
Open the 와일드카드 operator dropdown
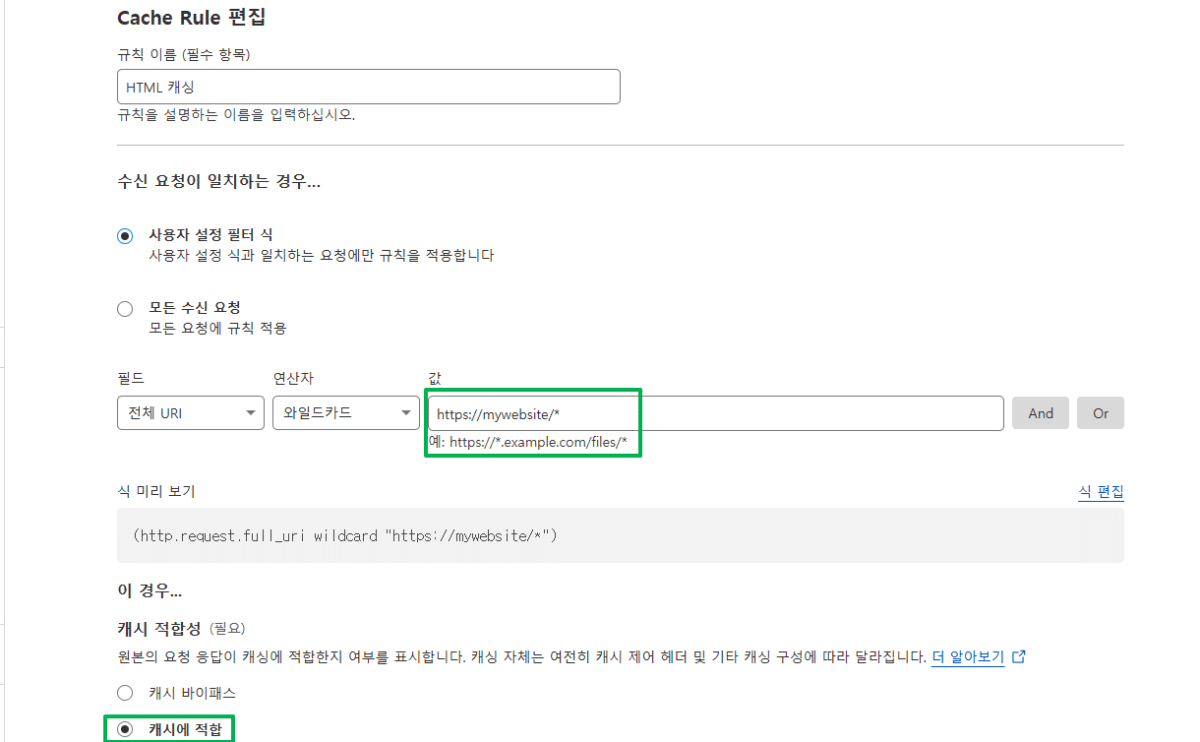346,413
